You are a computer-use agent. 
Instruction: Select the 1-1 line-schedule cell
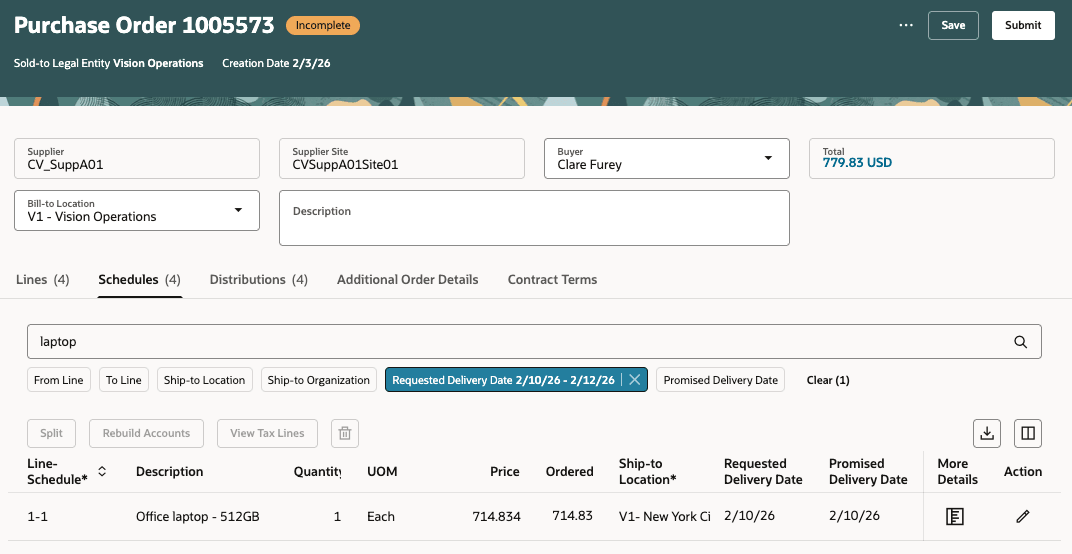tap(38, 516)
